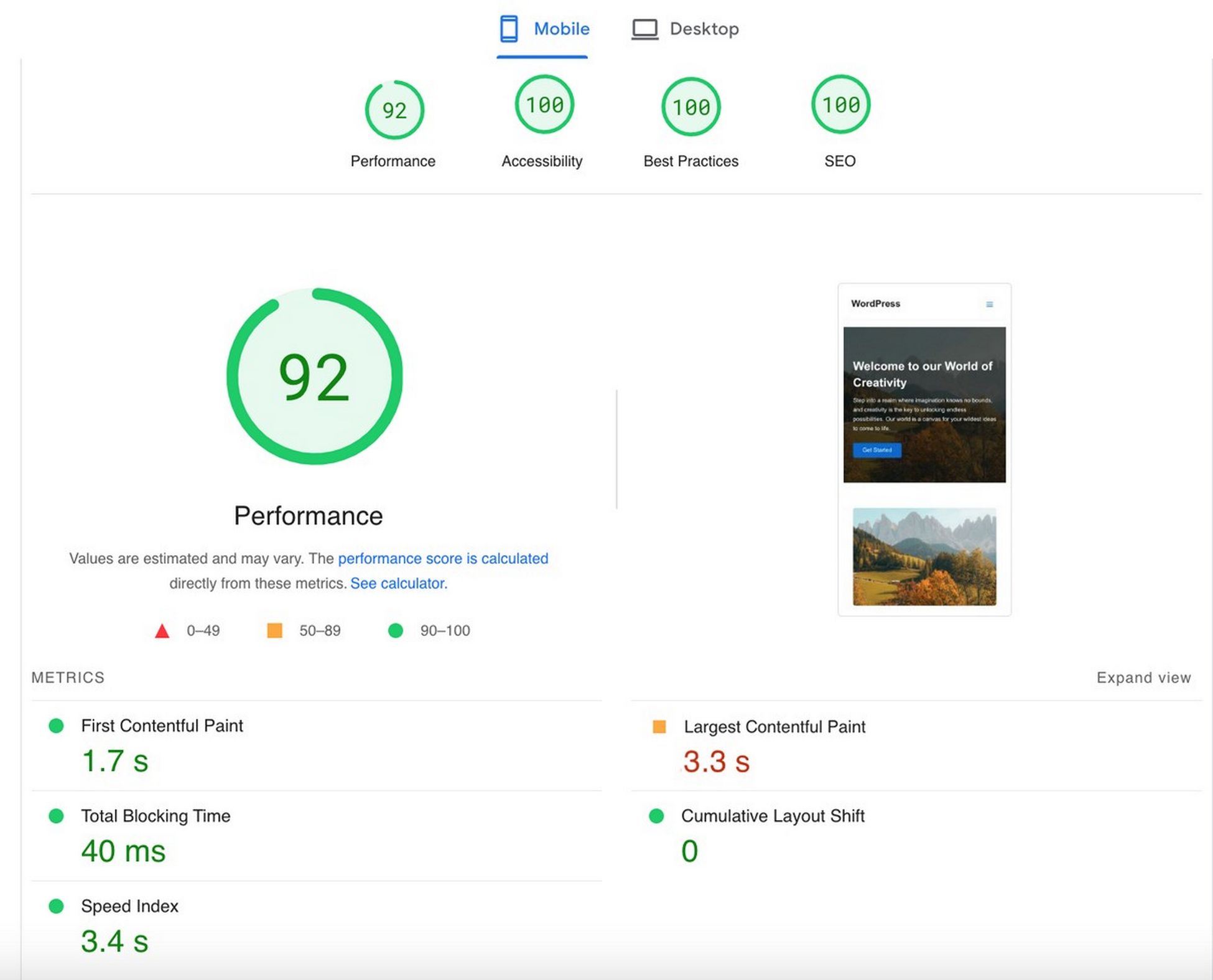
Task: Click the Desktop laptop icon
Action: (x=644, y=29)
